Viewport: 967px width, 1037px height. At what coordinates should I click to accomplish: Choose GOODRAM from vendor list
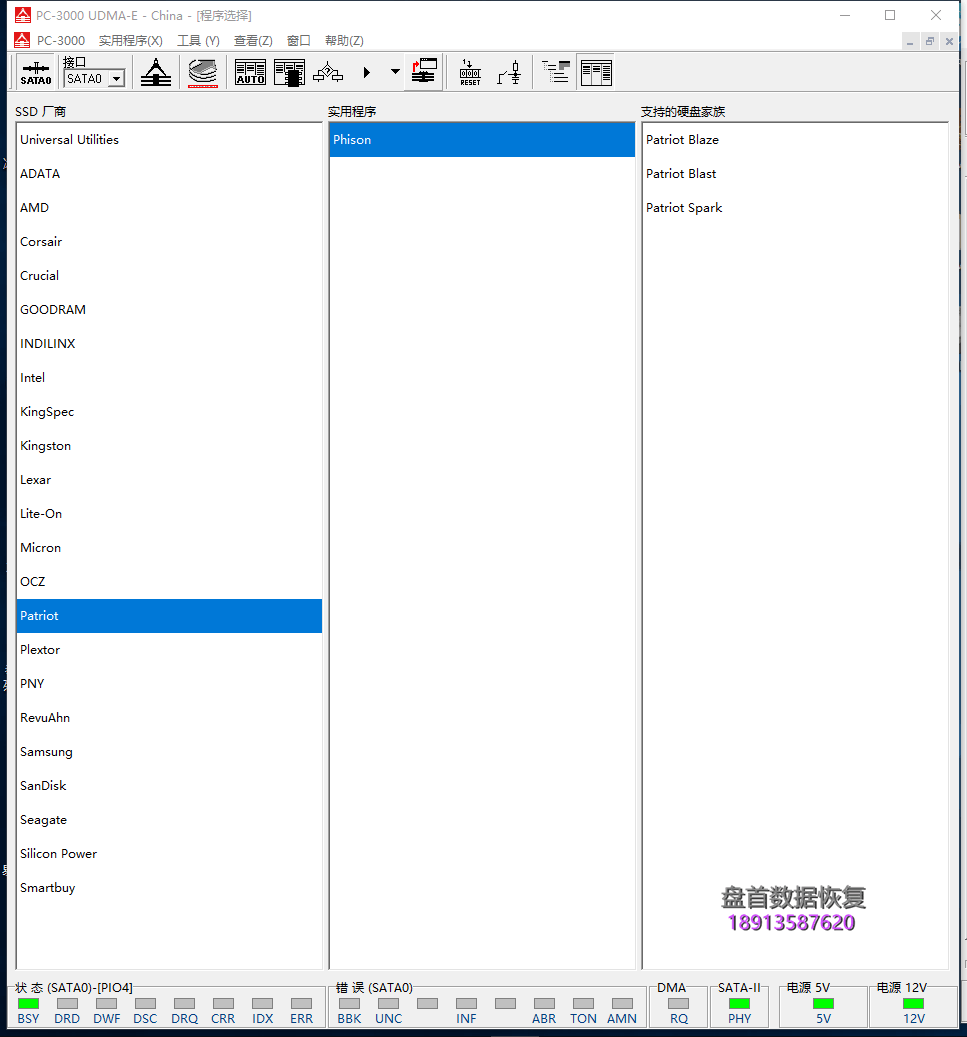tap(169, 310)
